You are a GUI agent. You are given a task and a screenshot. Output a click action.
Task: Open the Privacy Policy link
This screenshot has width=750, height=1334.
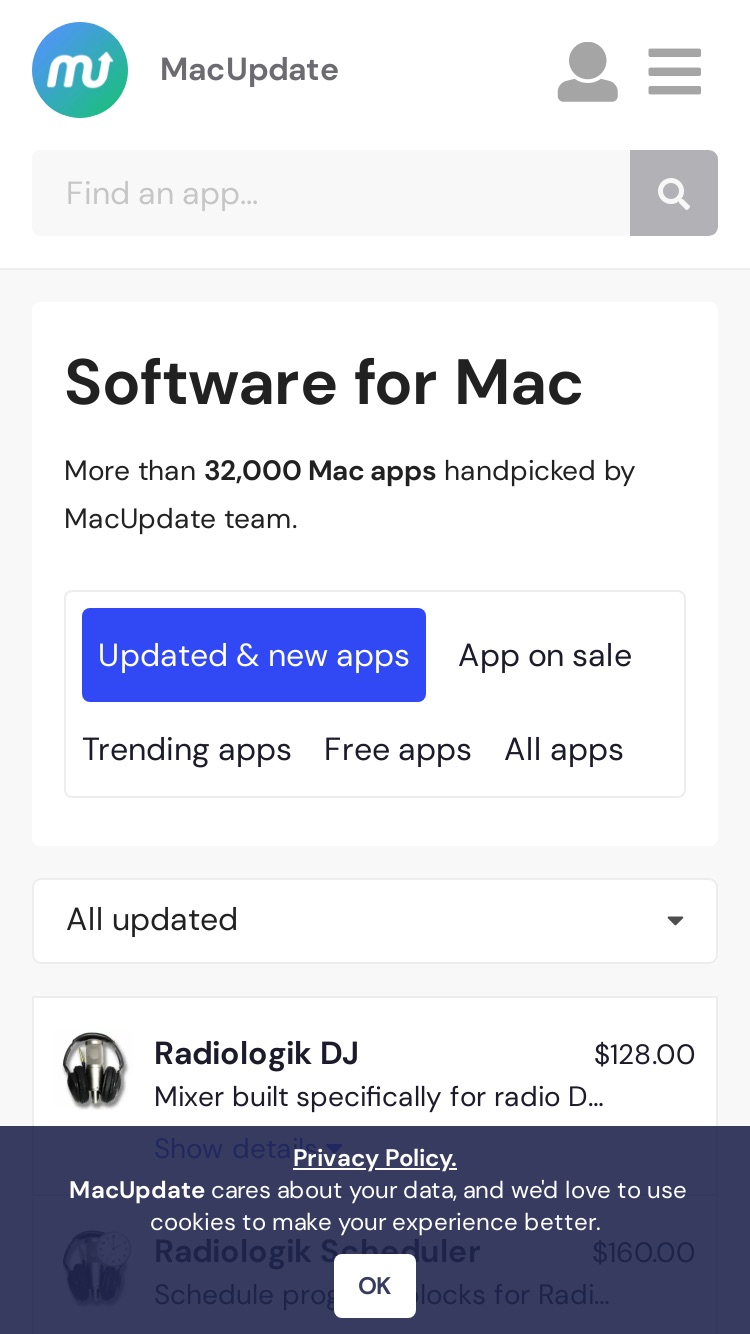375,1158
